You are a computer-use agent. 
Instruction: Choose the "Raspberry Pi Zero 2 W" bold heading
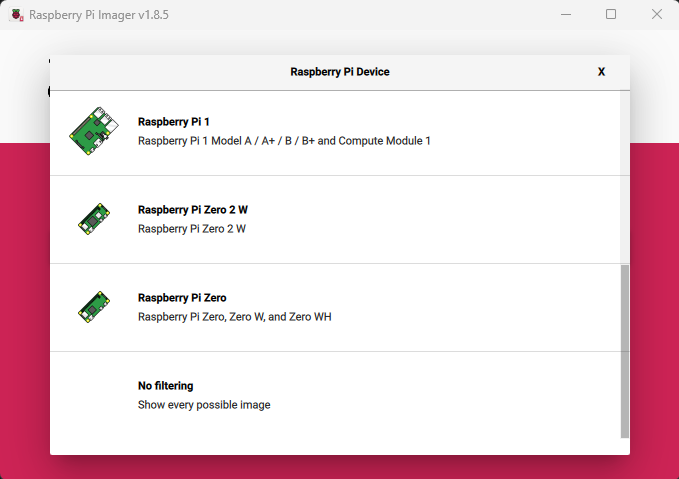point(192,210)
